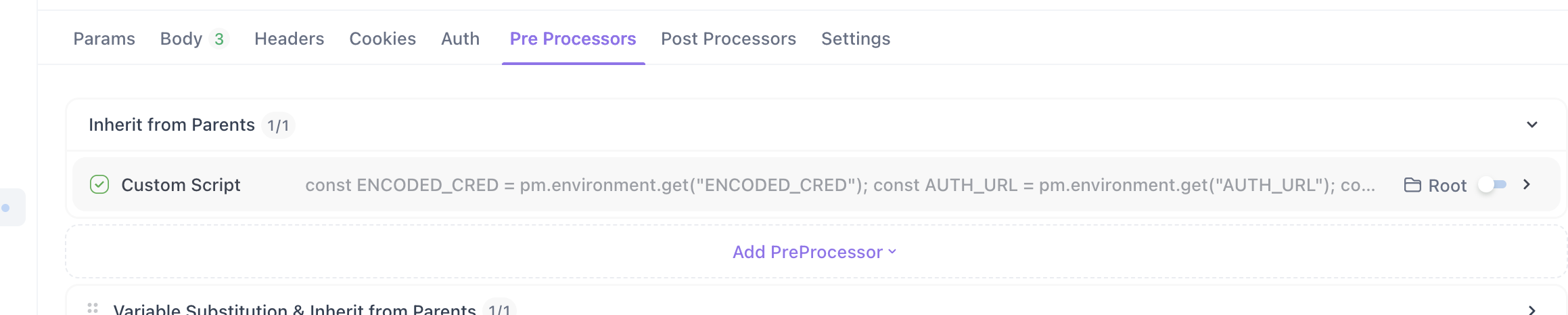Image resolution: width=1568 pixels, height=315 pixels.
Task: Expand the Custom Script row arrow
Action: pos(1527,184)
